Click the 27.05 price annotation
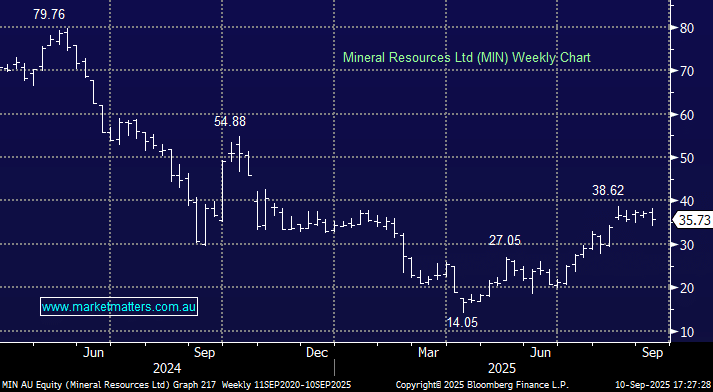 coord(505,240)
